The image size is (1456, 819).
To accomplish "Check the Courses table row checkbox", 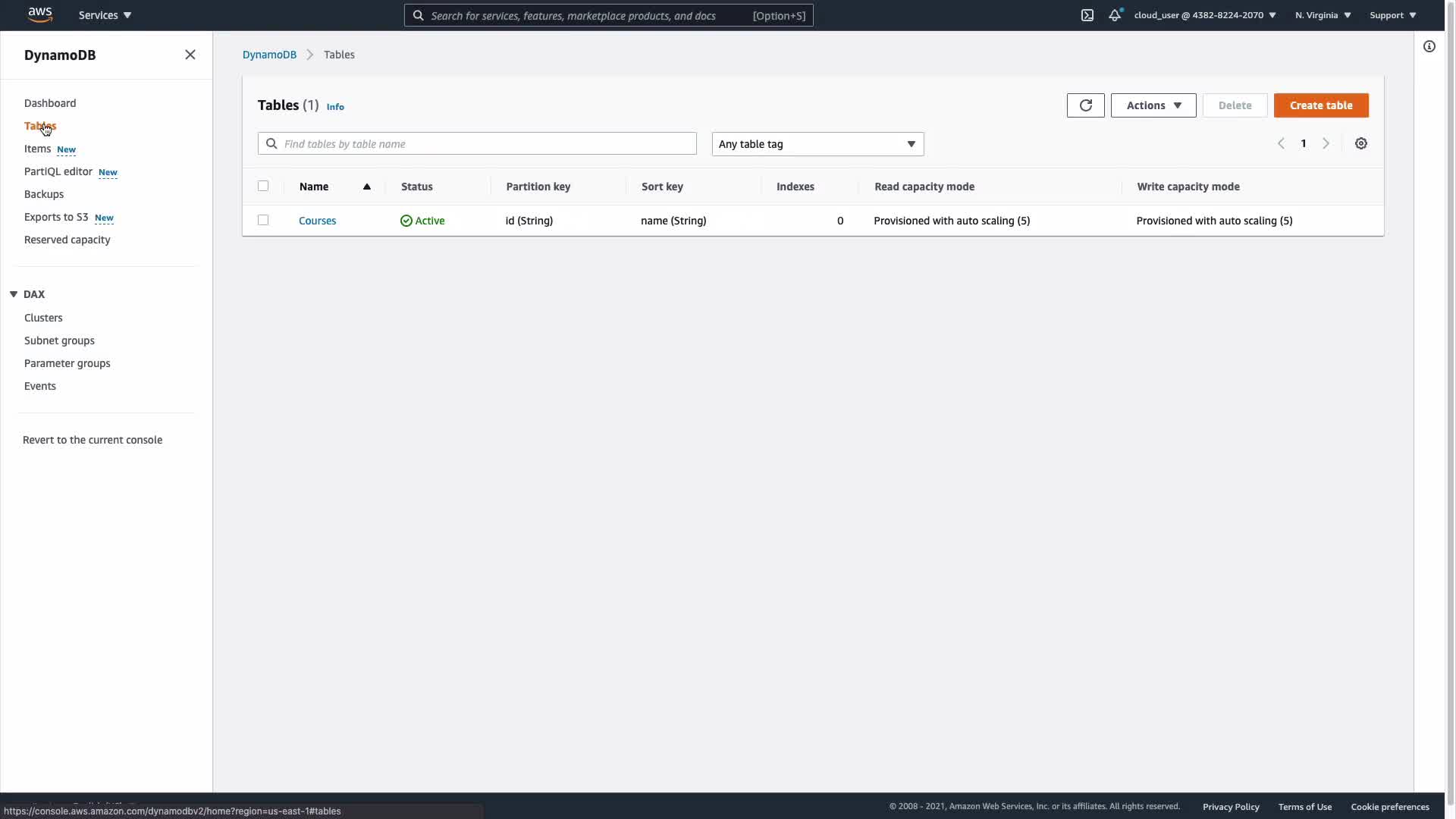I will [x=263, y=220].
